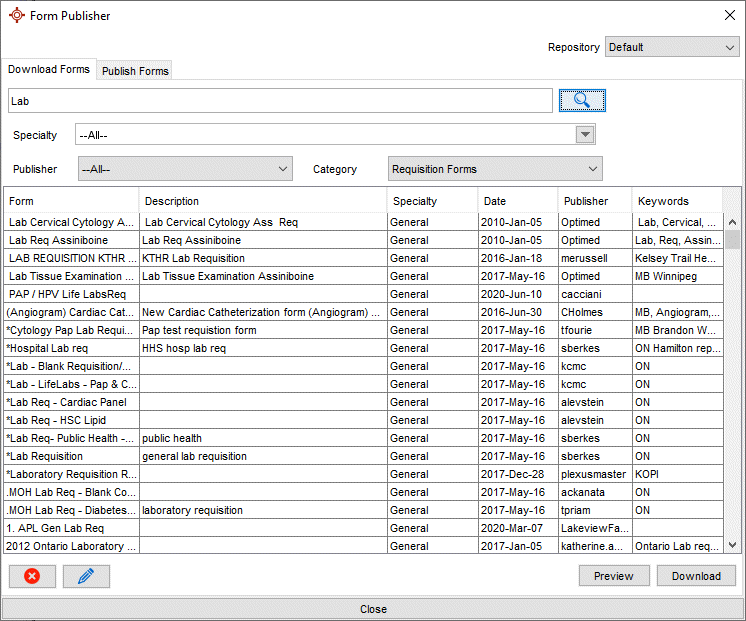The image size is (746, 621).
Task: Select the 2012 Ontario Laboratory ... row
Action: (363, 546)
